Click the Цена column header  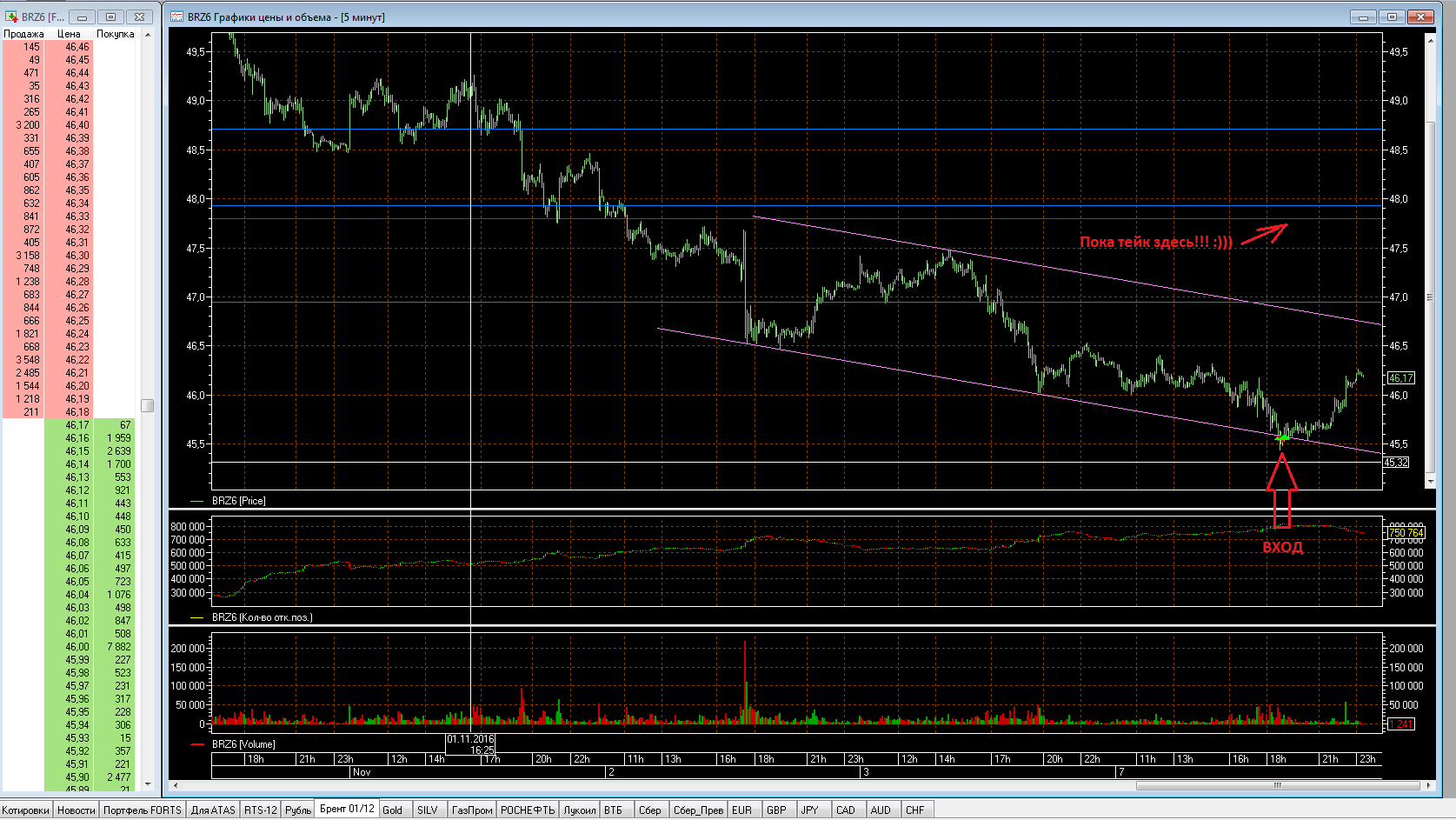(69, 34)
